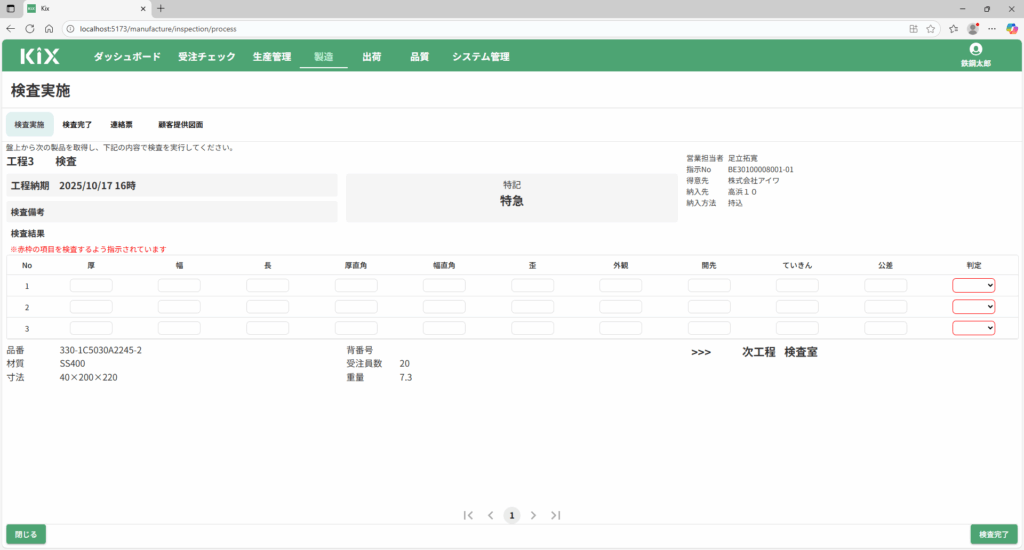Image resolution: width=1024 pixels, height=550 pixels.
Task: Jump to last page in pagination
Action: click(x=556, y=515)
